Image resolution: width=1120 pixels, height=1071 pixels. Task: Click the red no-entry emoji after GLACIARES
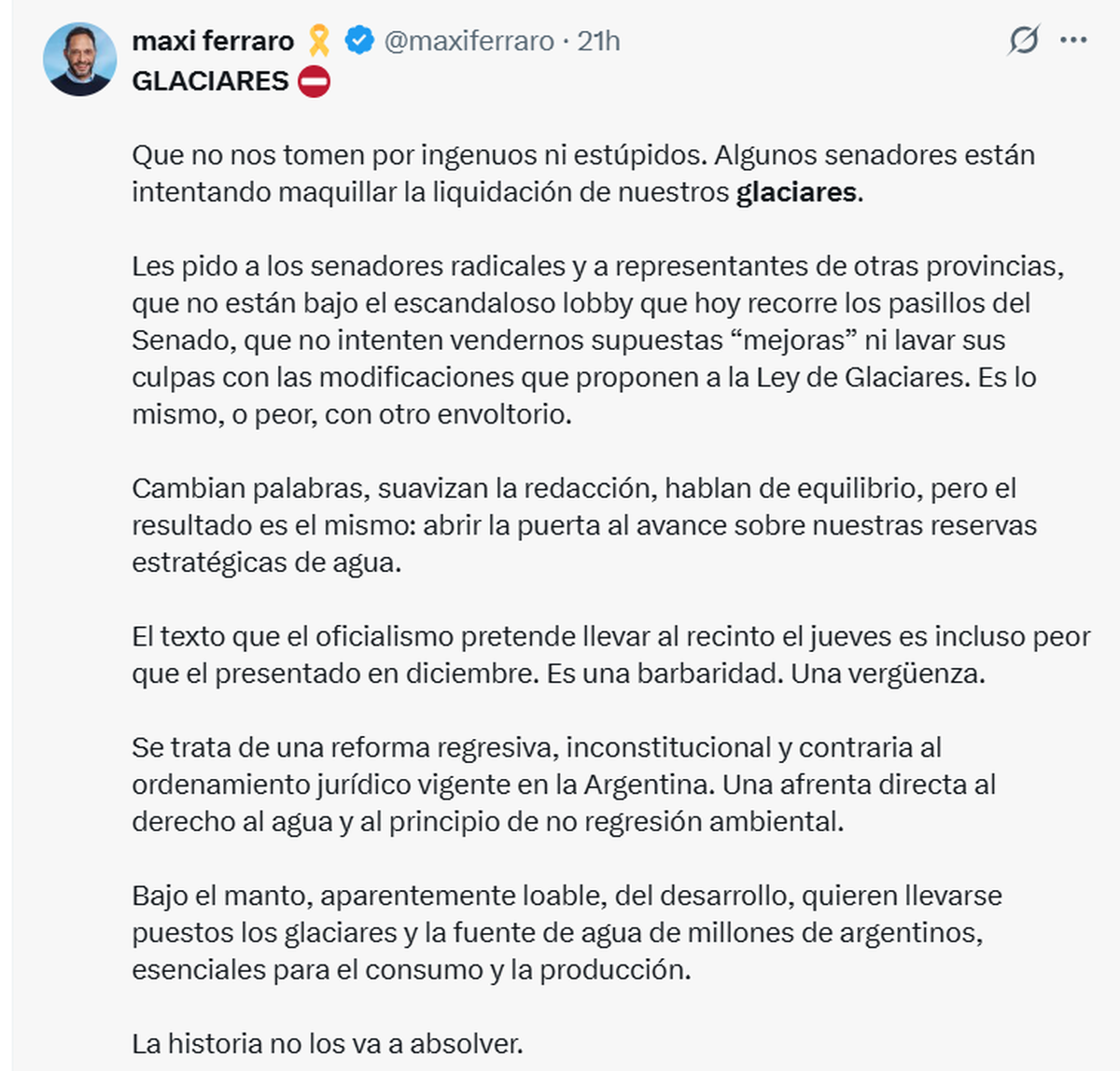point(315,81)
